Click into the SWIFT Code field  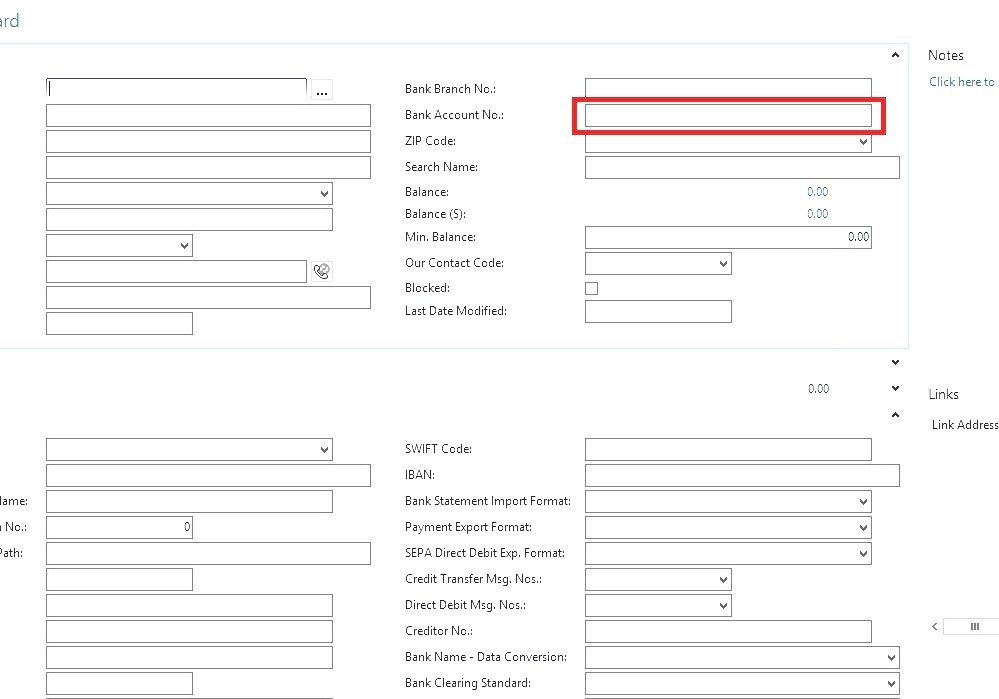(x=728, y=449)
